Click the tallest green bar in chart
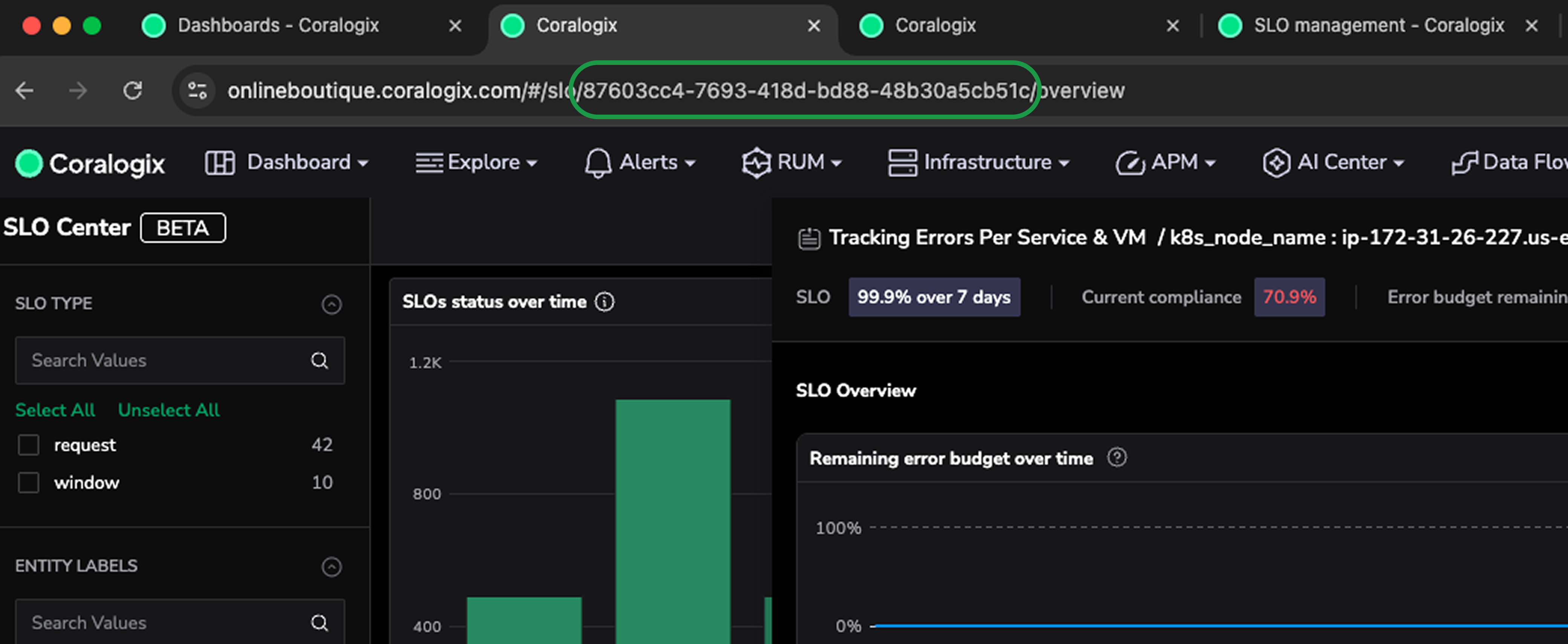The height and width of the screenshot is (644, 1568). 672,521
